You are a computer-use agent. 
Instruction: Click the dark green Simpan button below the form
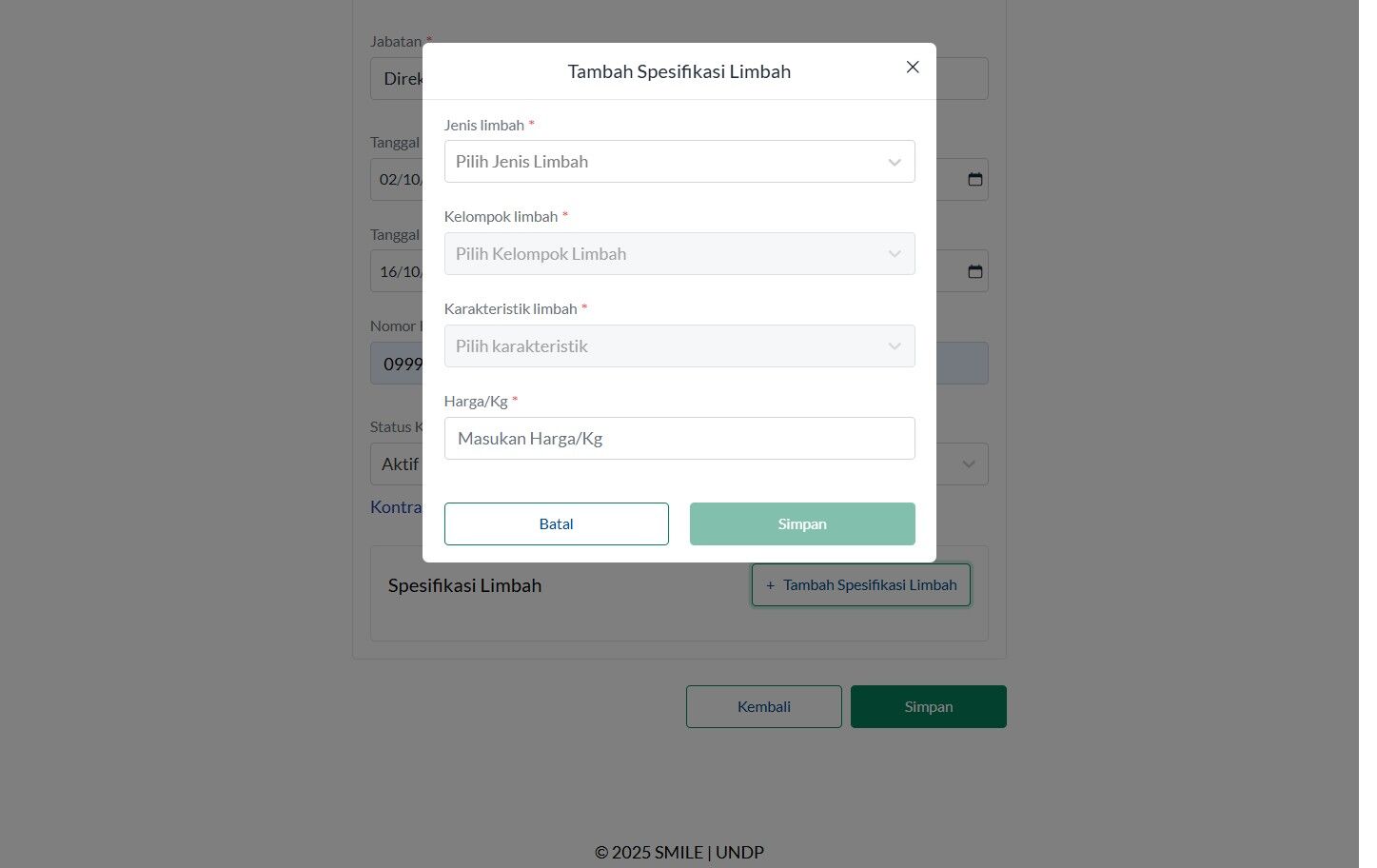click(x=929, y=707)
